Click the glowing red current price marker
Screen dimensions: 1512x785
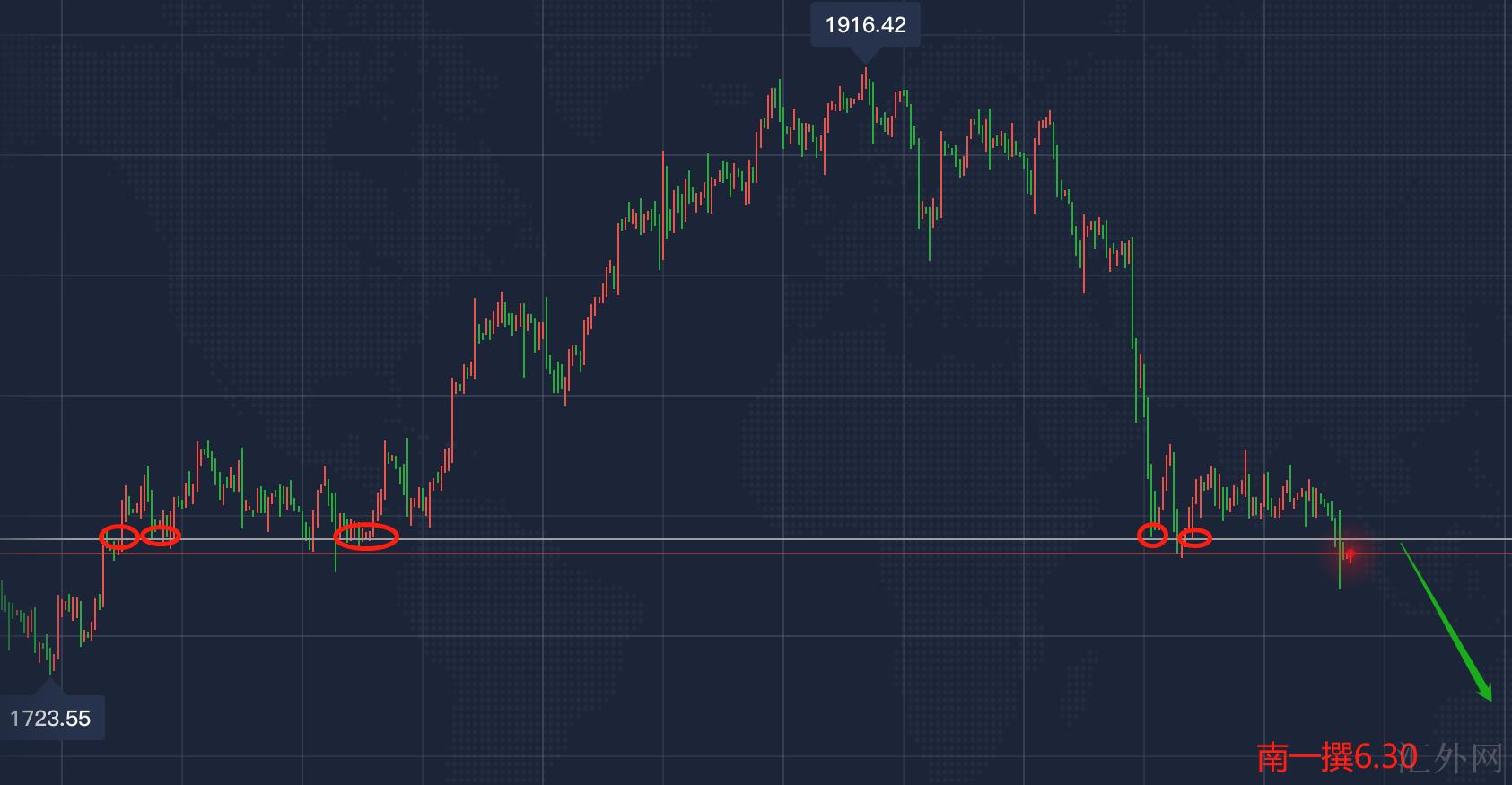[1350, 554]
